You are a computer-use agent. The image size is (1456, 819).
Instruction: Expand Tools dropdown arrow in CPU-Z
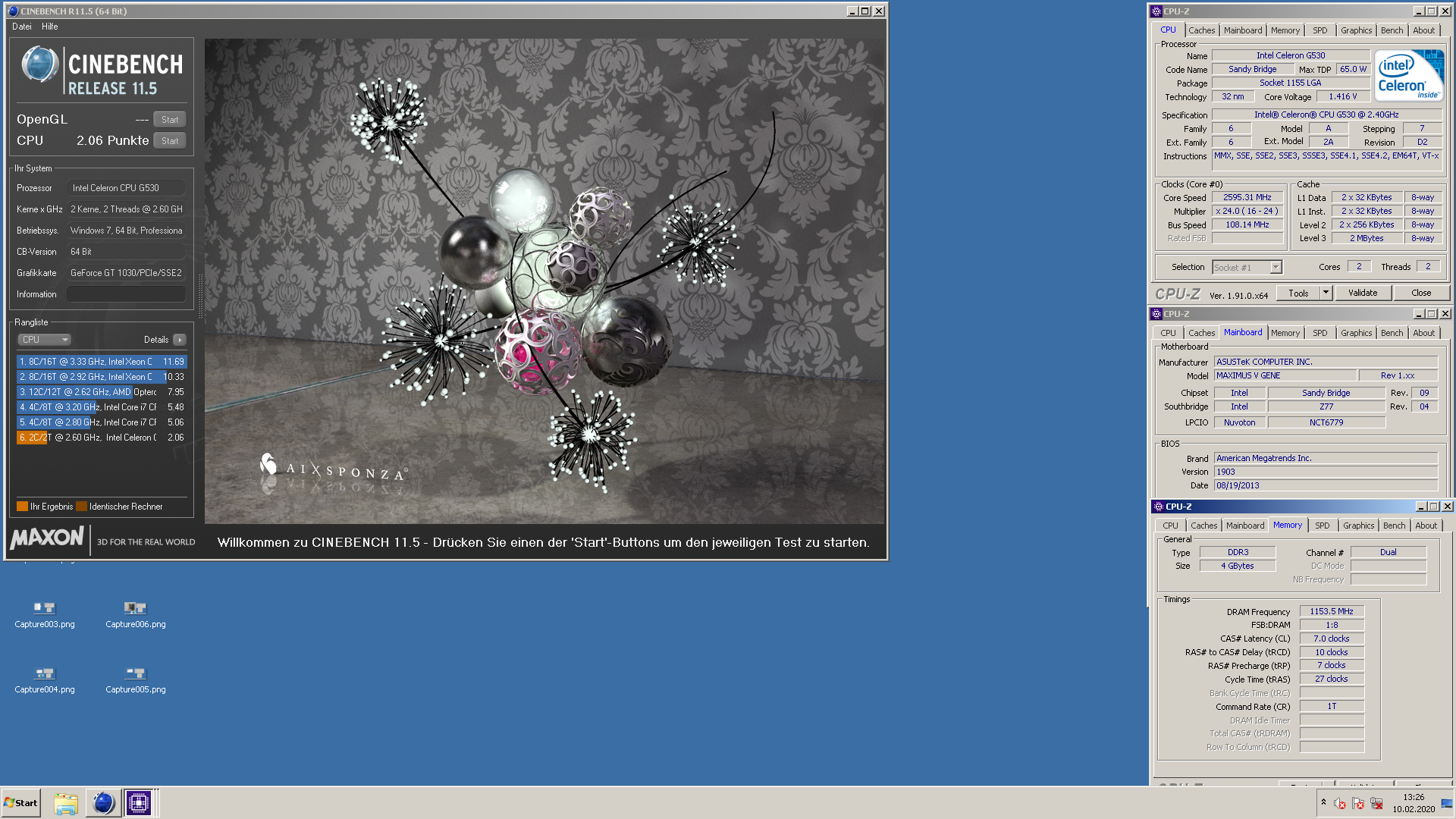(1326, 293)
